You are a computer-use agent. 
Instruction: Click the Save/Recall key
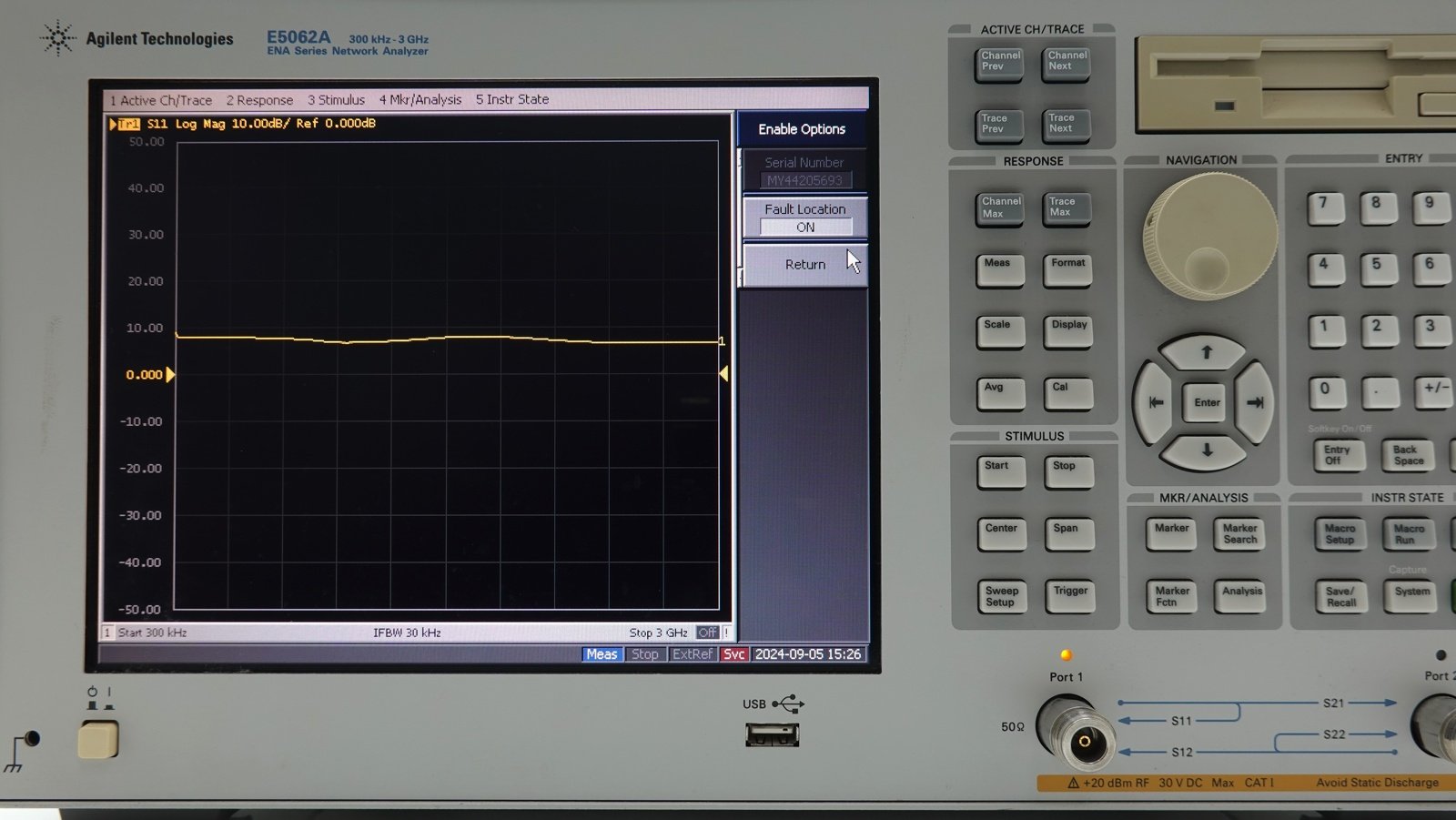click(1341, 597)
